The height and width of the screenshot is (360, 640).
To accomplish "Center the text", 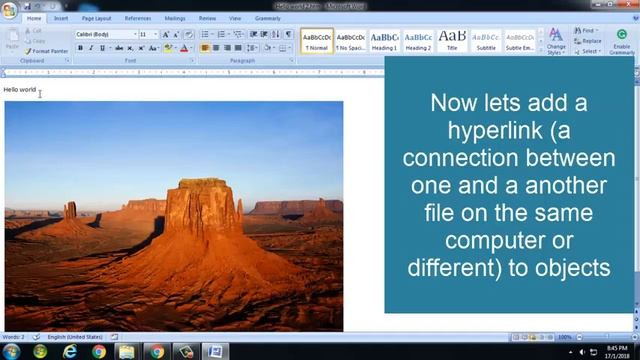I will [216, 48].
